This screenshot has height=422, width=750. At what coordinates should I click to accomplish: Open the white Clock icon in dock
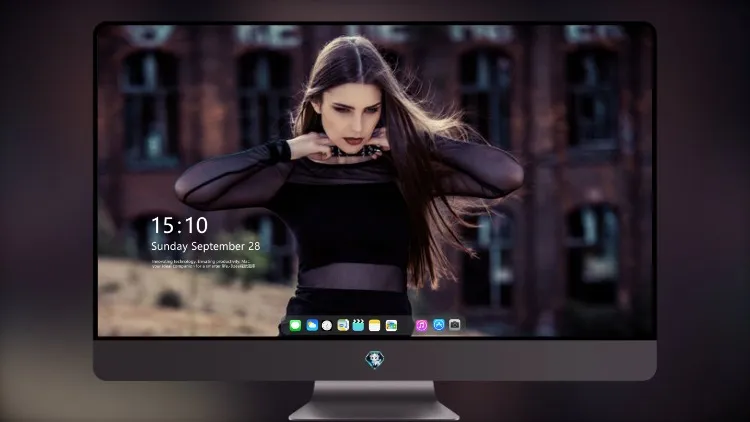tap(327, 325)
